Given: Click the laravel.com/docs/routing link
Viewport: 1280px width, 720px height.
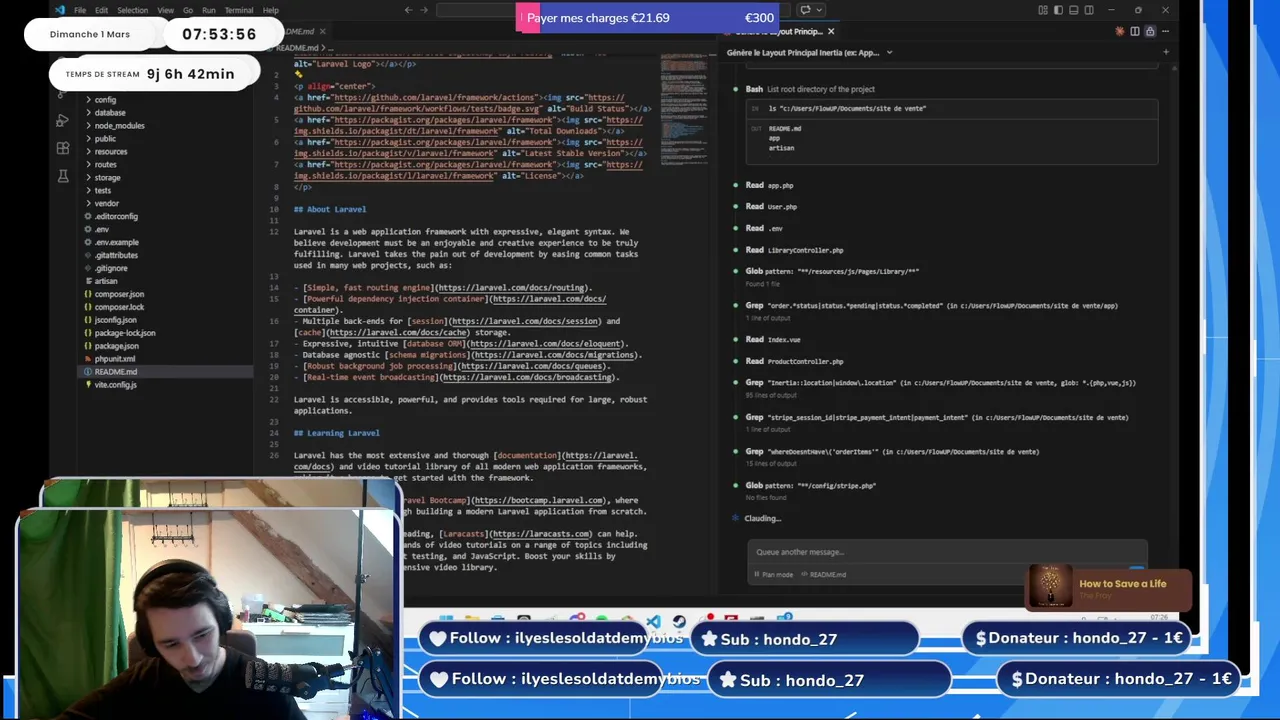Looking at the screenshot, I should pos(513,288).
